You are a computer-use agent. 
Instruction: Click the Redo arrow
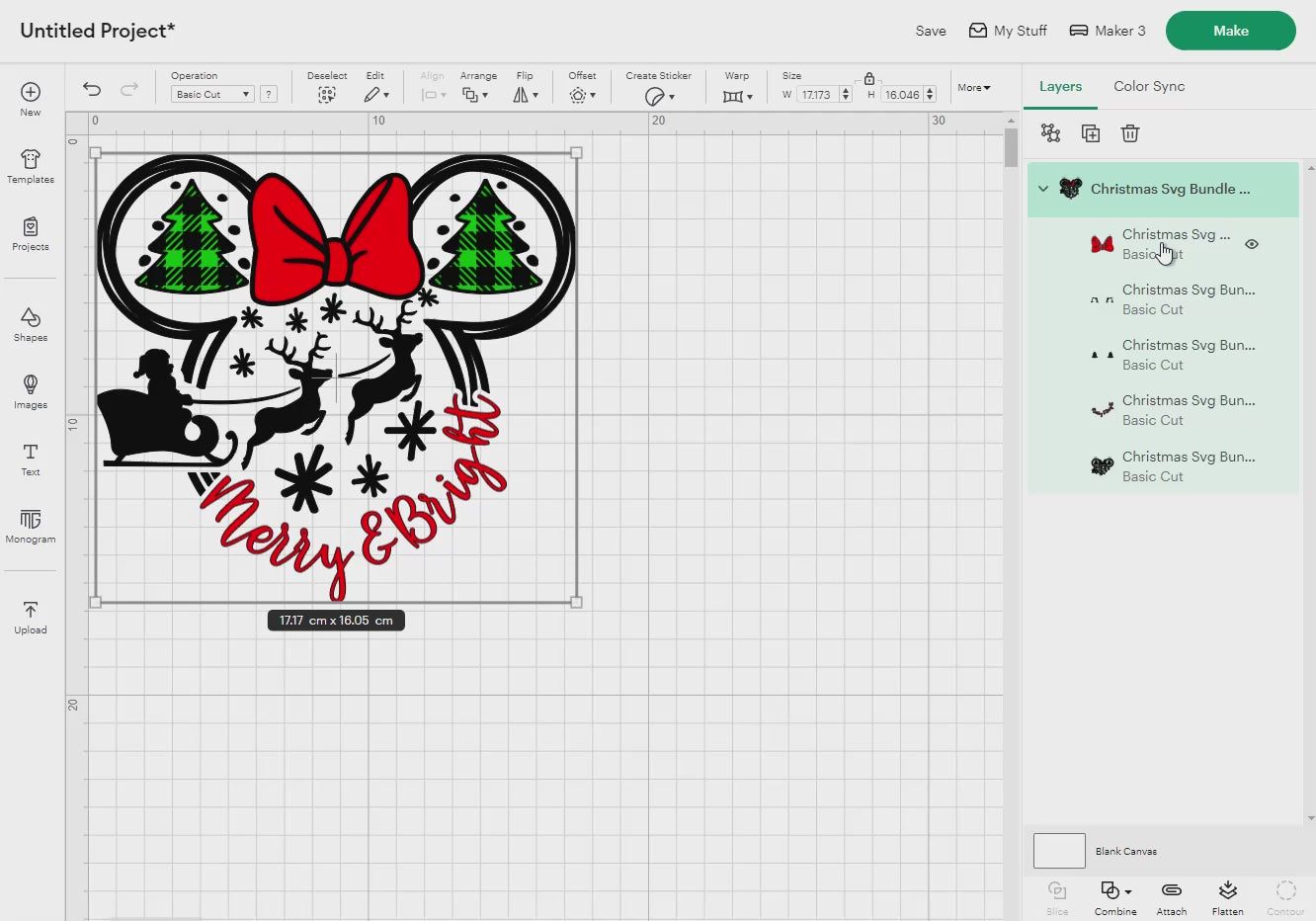(129, 89)
